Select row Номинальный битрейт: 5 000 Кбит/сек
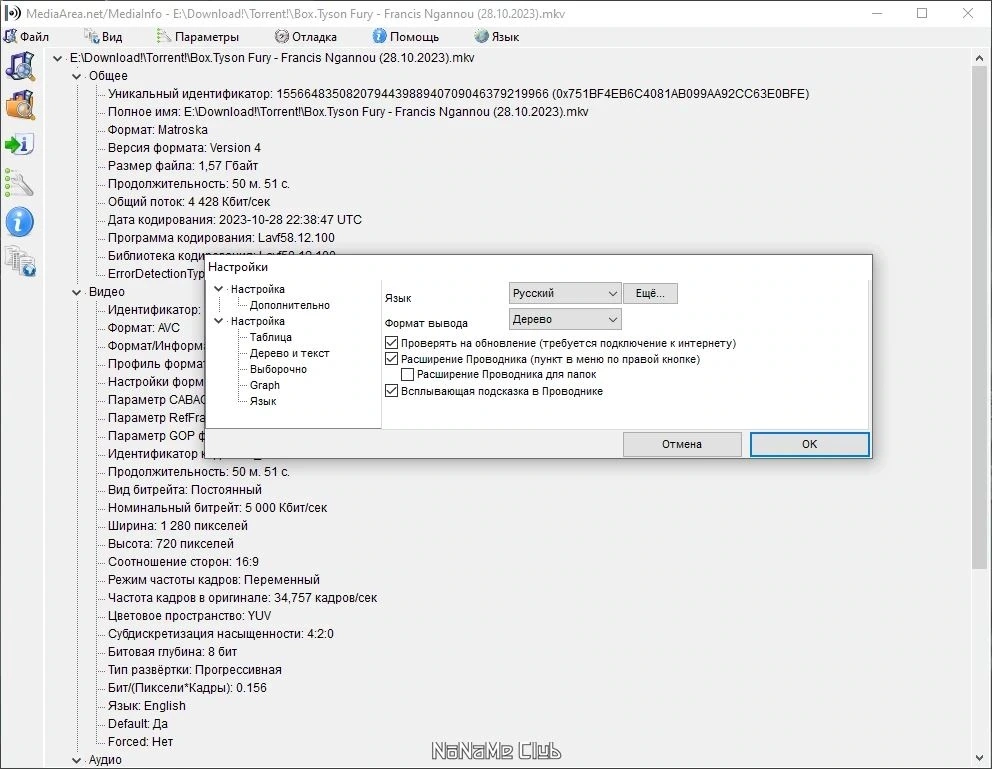This screenshot has height=769, width=992. pyautogui.click(x=218, y=508)
